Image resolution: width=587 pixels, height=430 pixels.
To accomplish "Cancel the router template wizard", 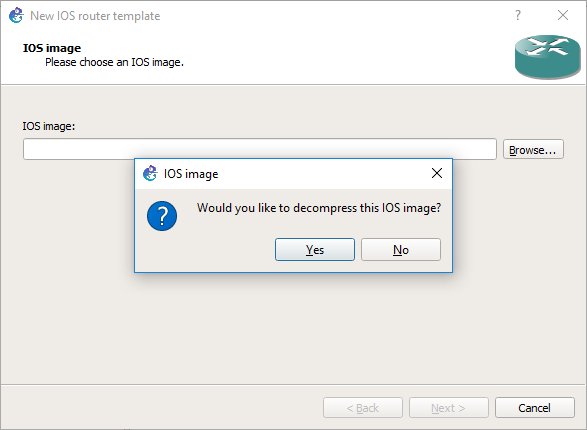I will 534,408.
